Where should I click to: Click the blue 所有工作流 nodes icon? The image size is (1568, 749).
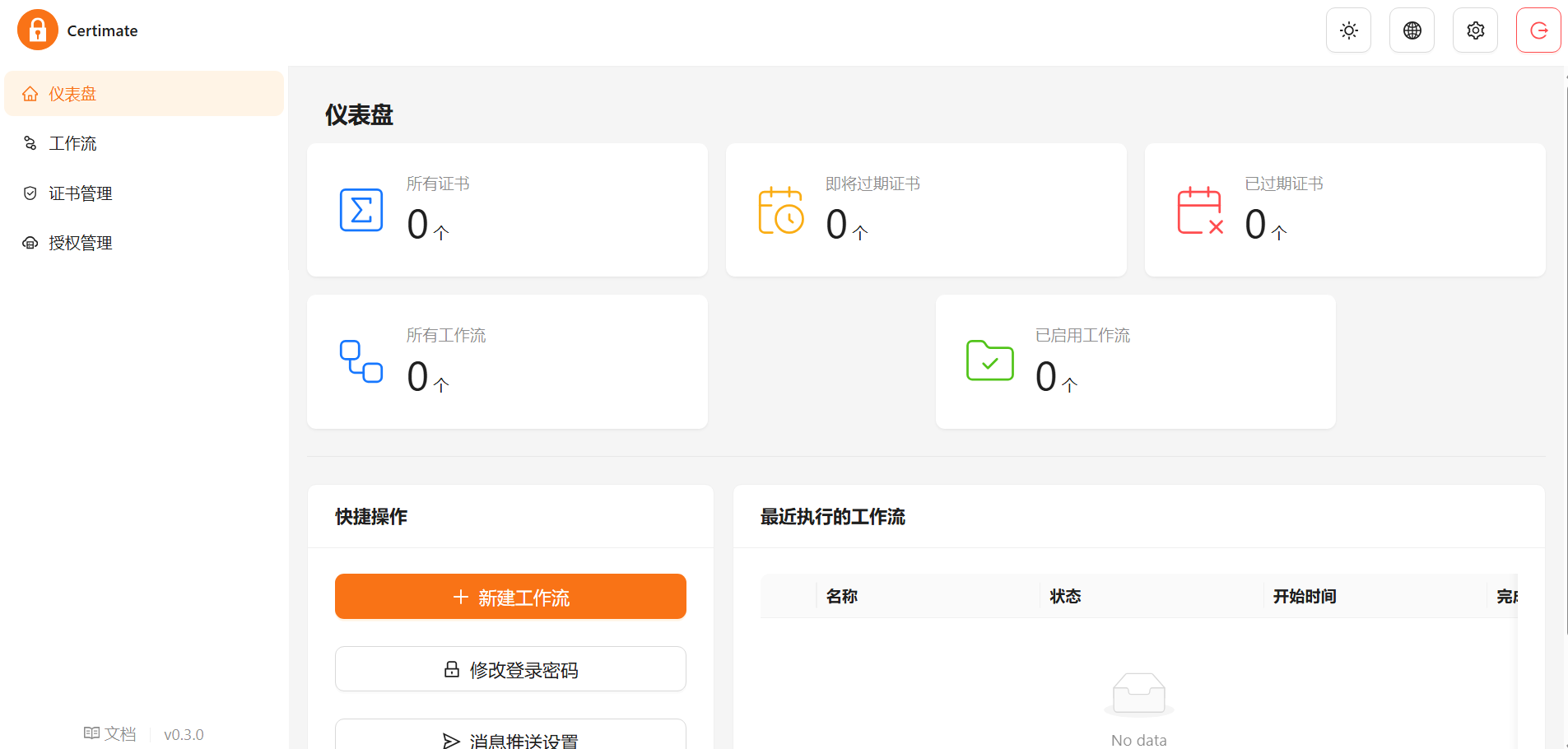(x=361, y=361)
